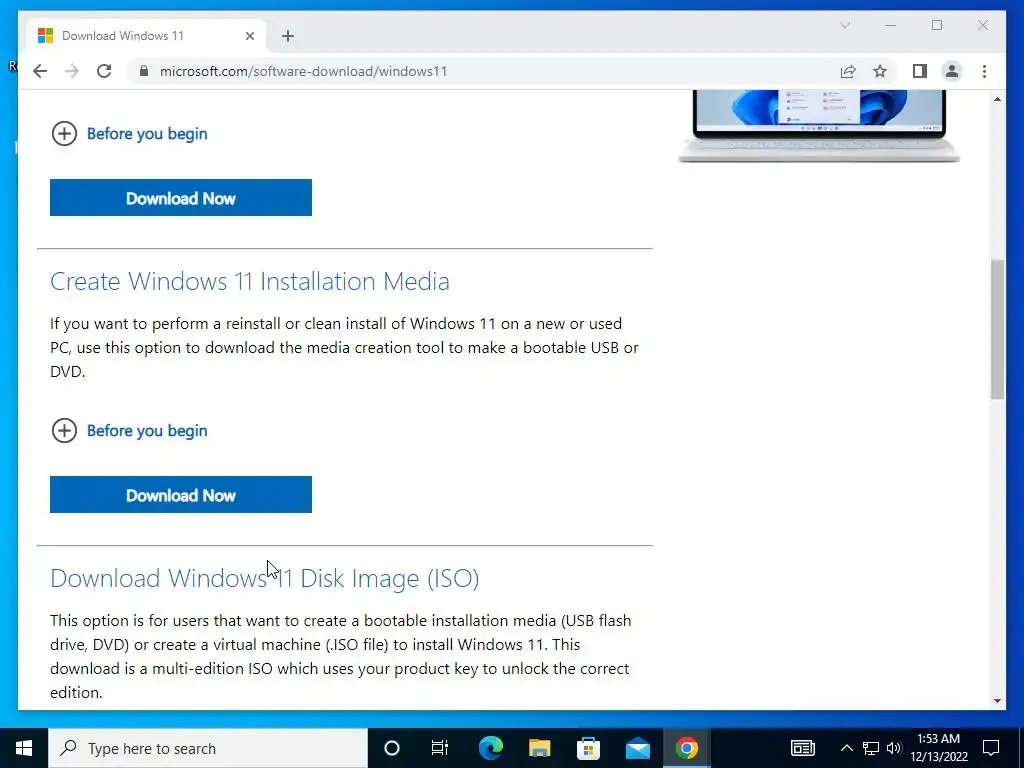Viewport: 1024px width, 768px height.
Task: Click Download Now for Installation Media
Action: [181, 495]
